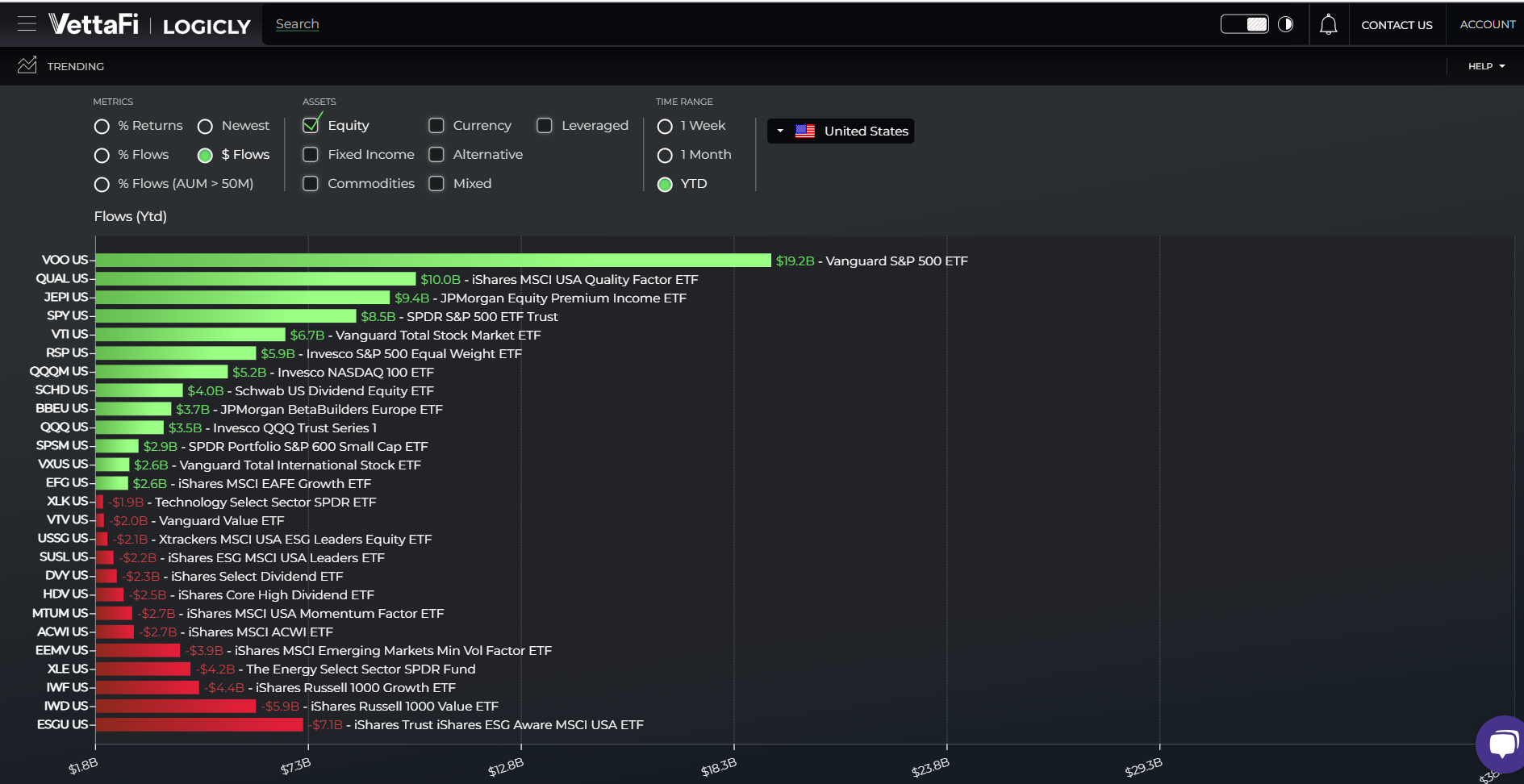
Task: Uncheck the Equity asset checkbox
Action: (311, 125)
